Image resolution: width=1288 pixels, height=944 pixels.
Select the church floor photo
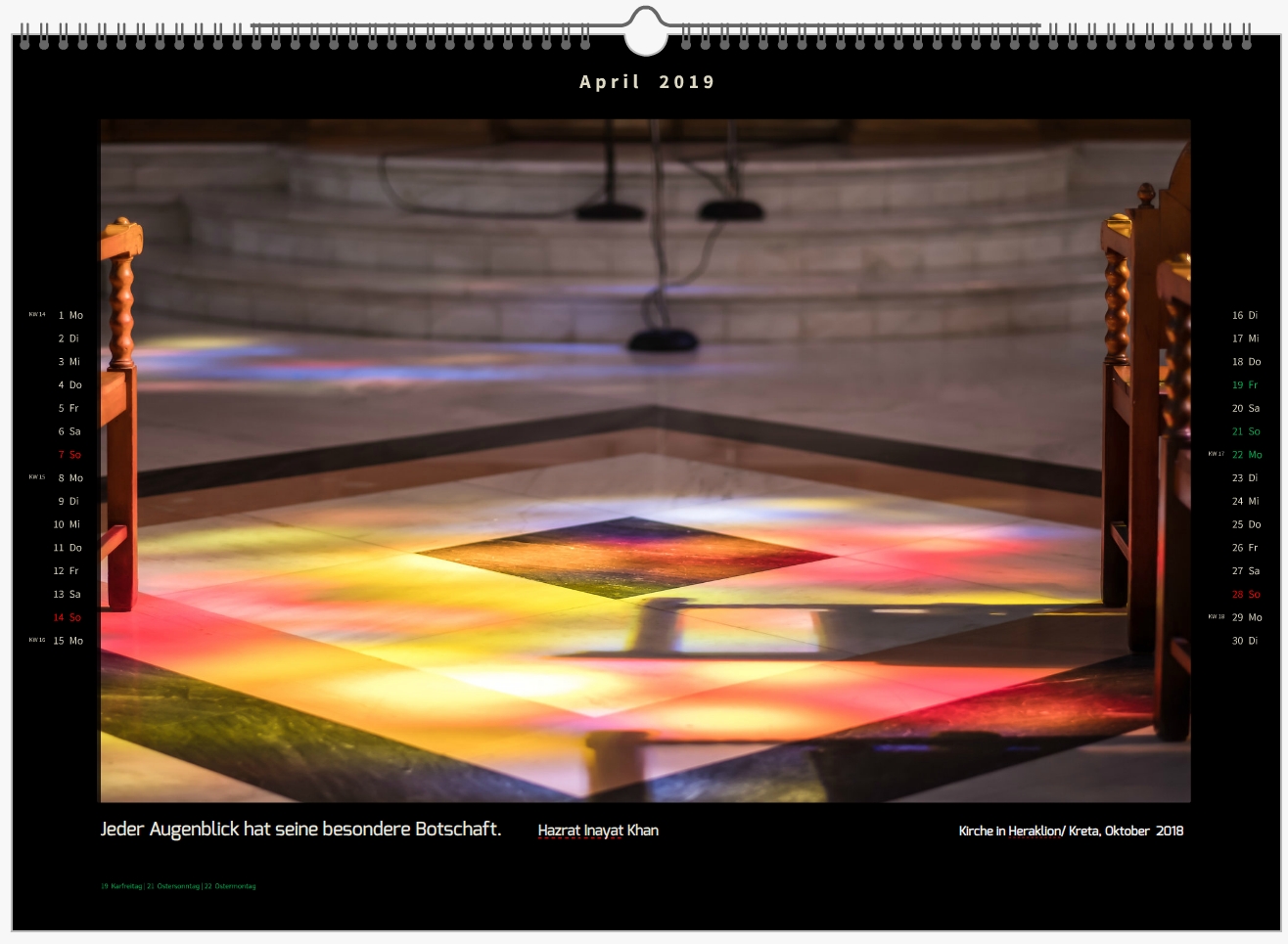645,461
